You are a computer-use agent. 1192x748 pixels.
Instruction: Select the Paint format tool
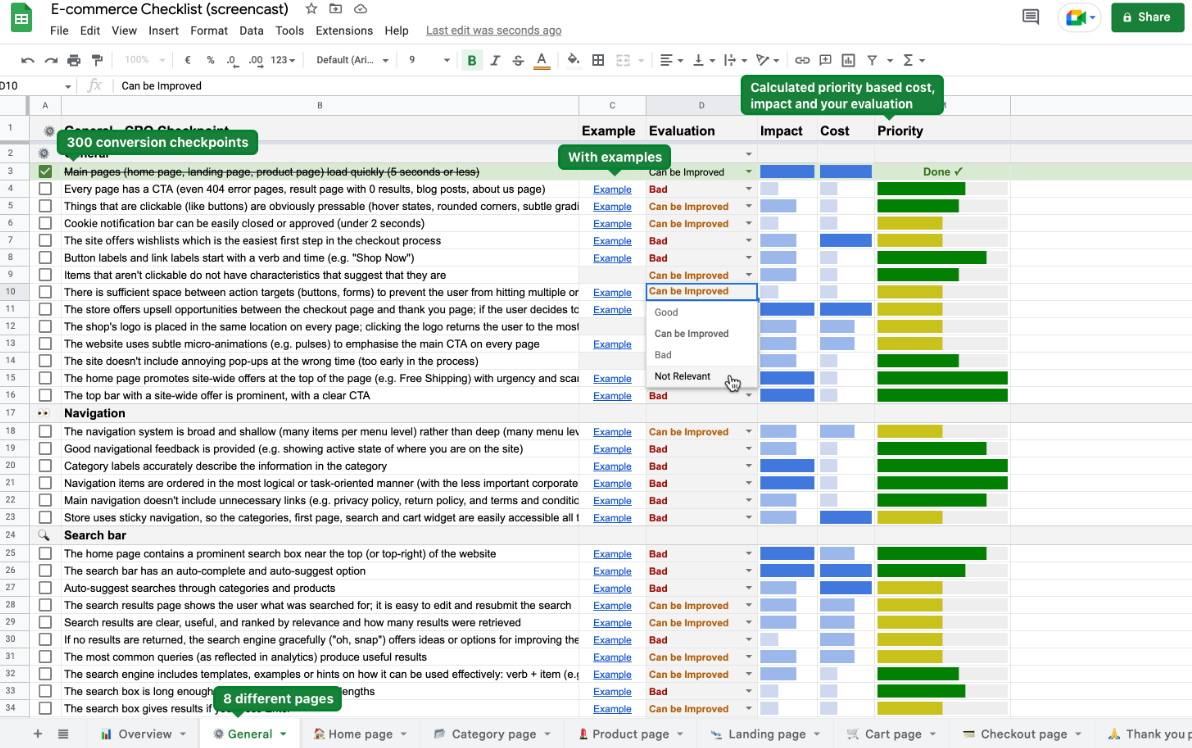(97, 60)
